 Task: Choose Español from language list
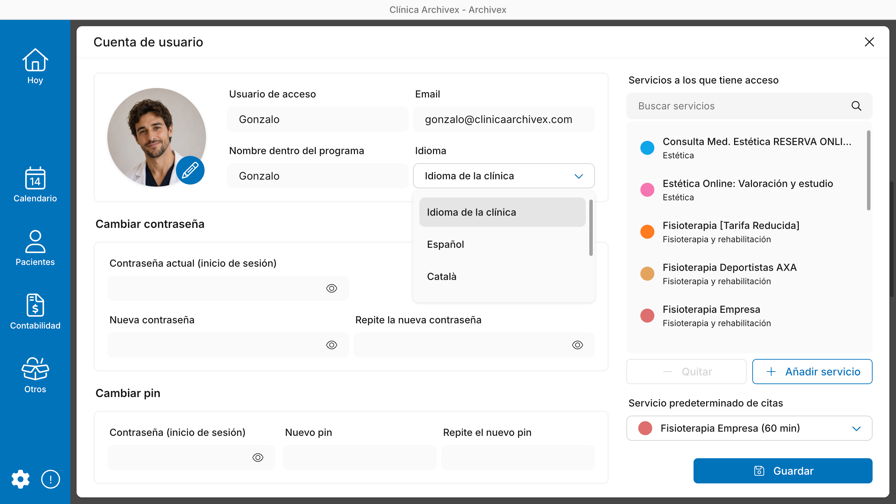[502, 244]
